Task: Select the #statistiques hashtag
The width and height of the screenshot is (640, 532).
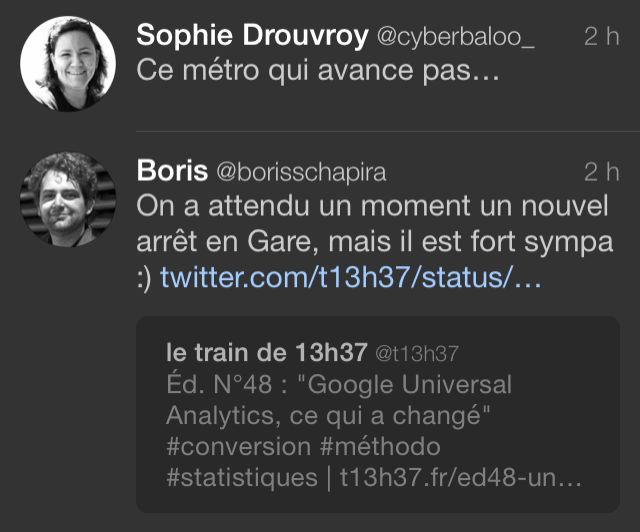Action: [x=242, y=477]
